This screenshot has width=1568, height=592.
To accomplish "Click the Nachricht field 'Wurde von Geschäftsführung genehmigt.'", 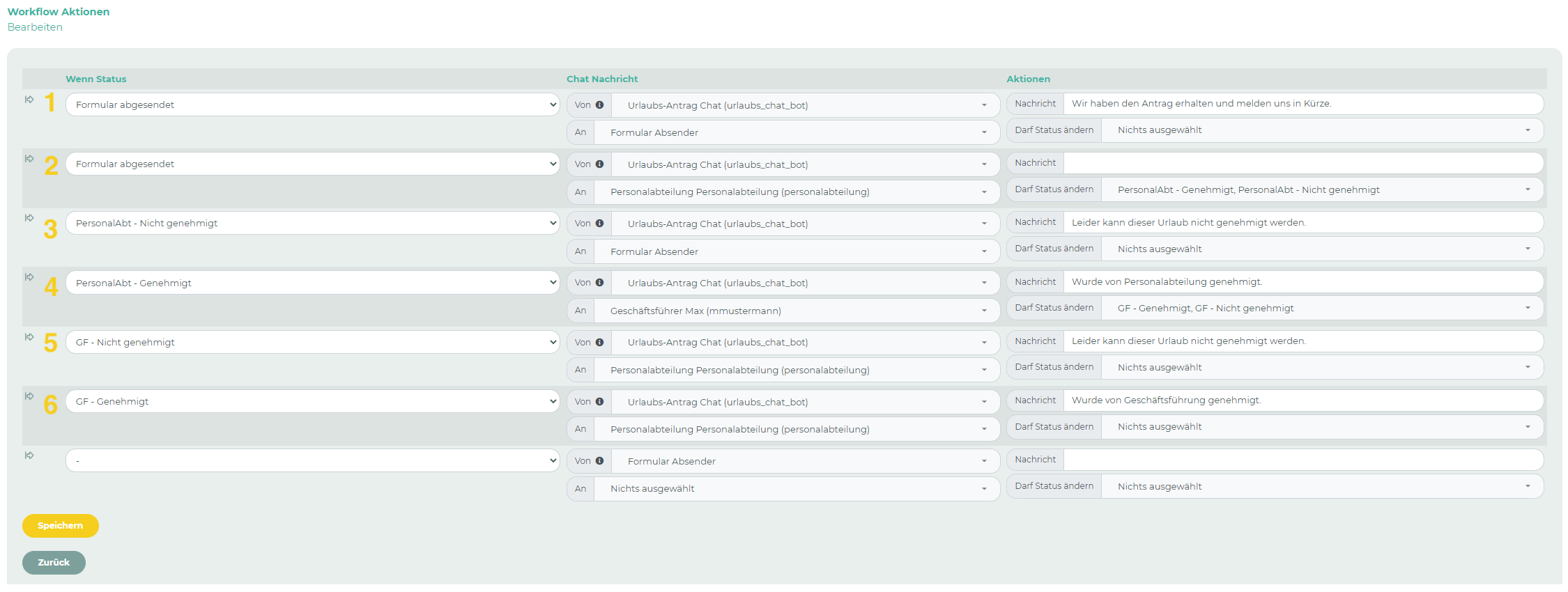I will click(x=1303, y=400).
